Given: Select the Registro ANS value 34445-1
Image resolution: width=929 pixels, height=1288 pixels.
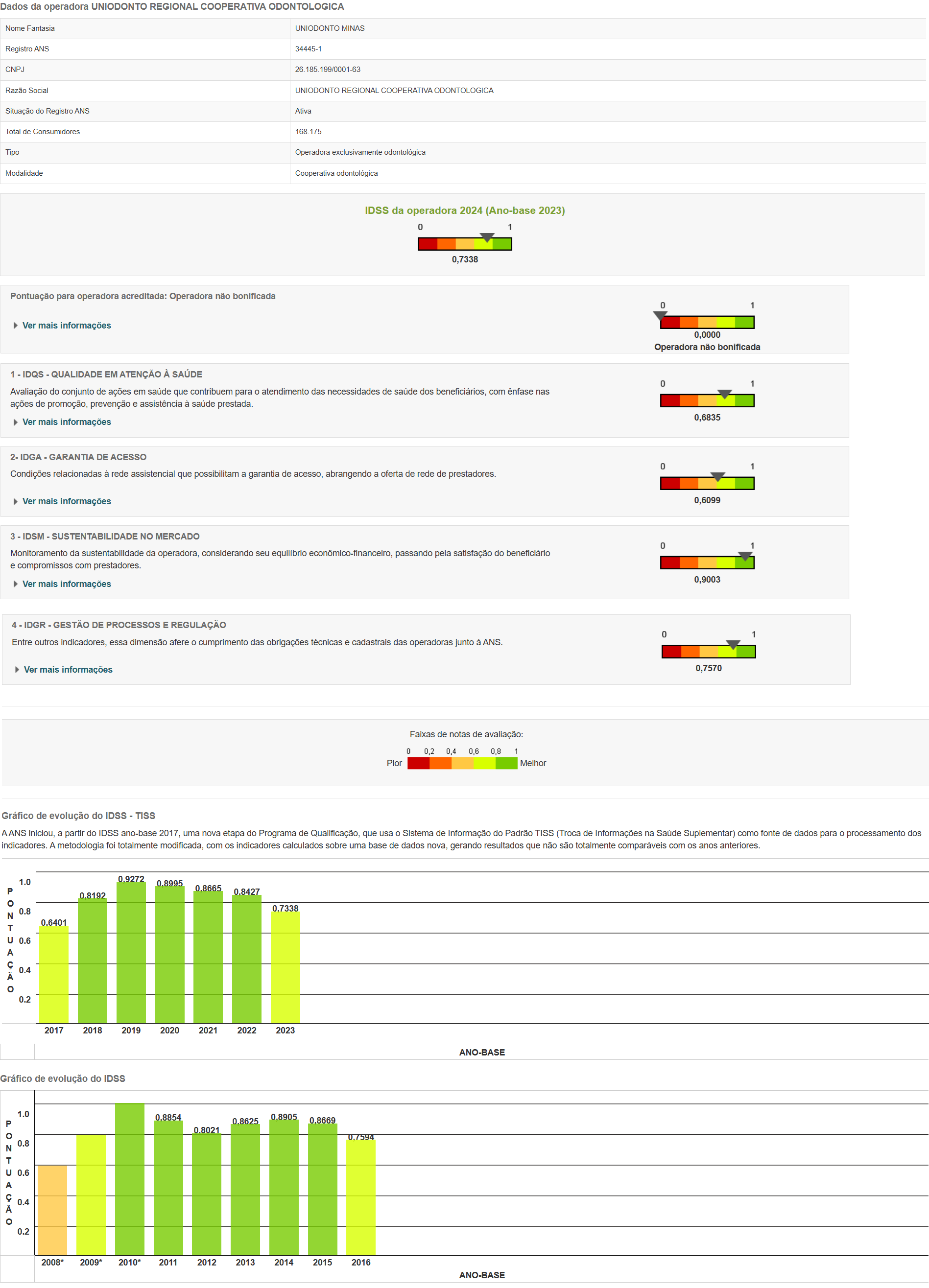Looking at the screenshot, I should tap(308, 49).
